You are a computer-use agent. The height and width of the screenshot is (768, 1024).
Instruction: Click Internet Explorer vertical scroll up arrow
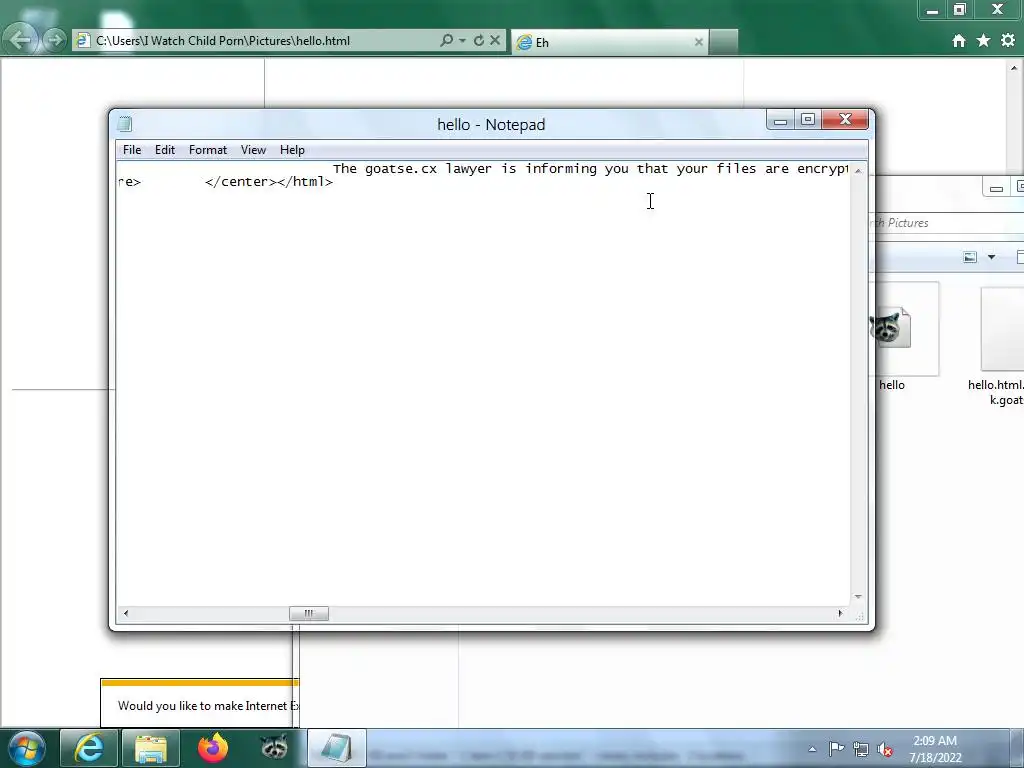click(x=1014, y=68)
